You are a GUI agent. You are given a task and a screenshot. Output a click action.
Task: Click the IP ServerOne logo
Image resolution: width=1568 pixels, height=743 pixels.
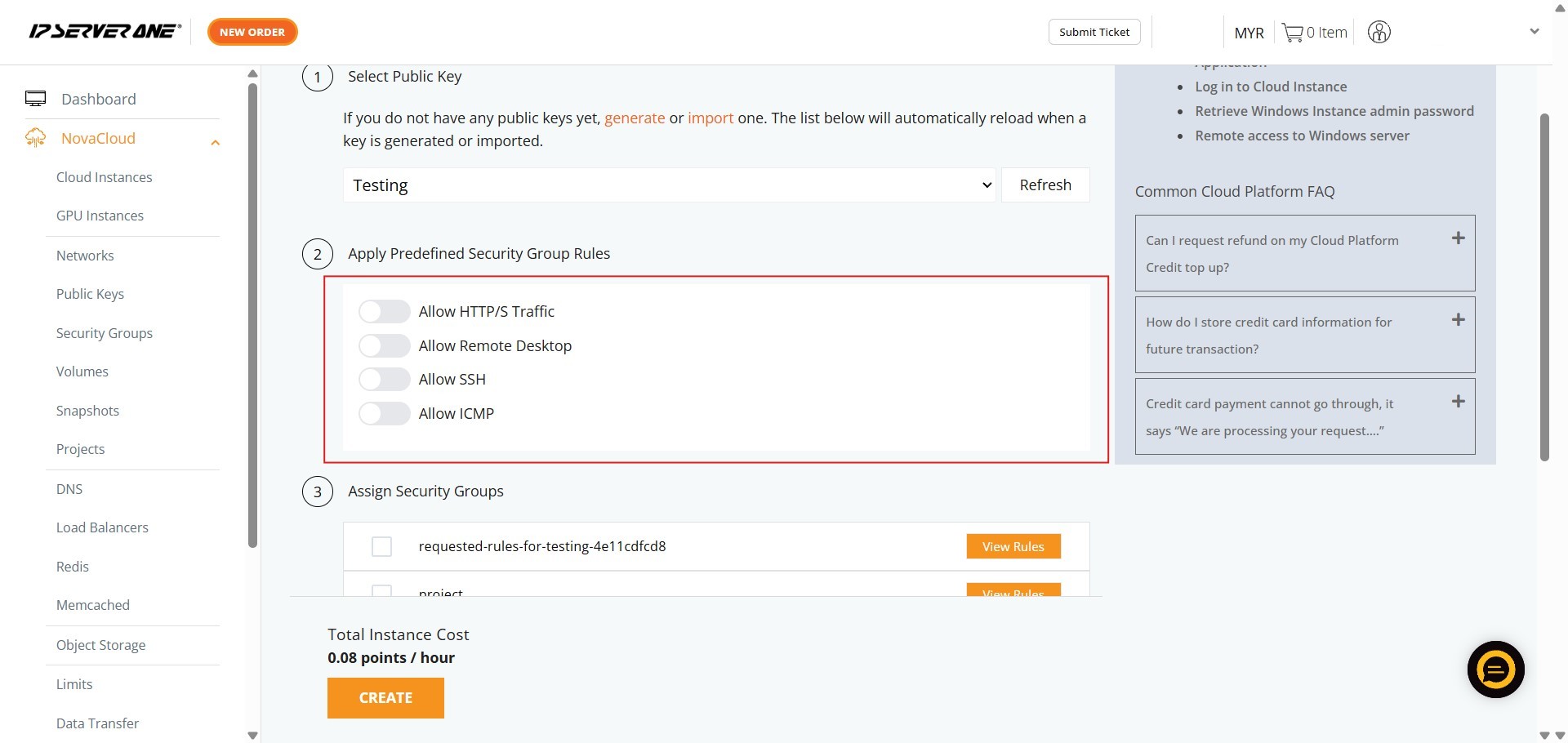pos(104,32)
